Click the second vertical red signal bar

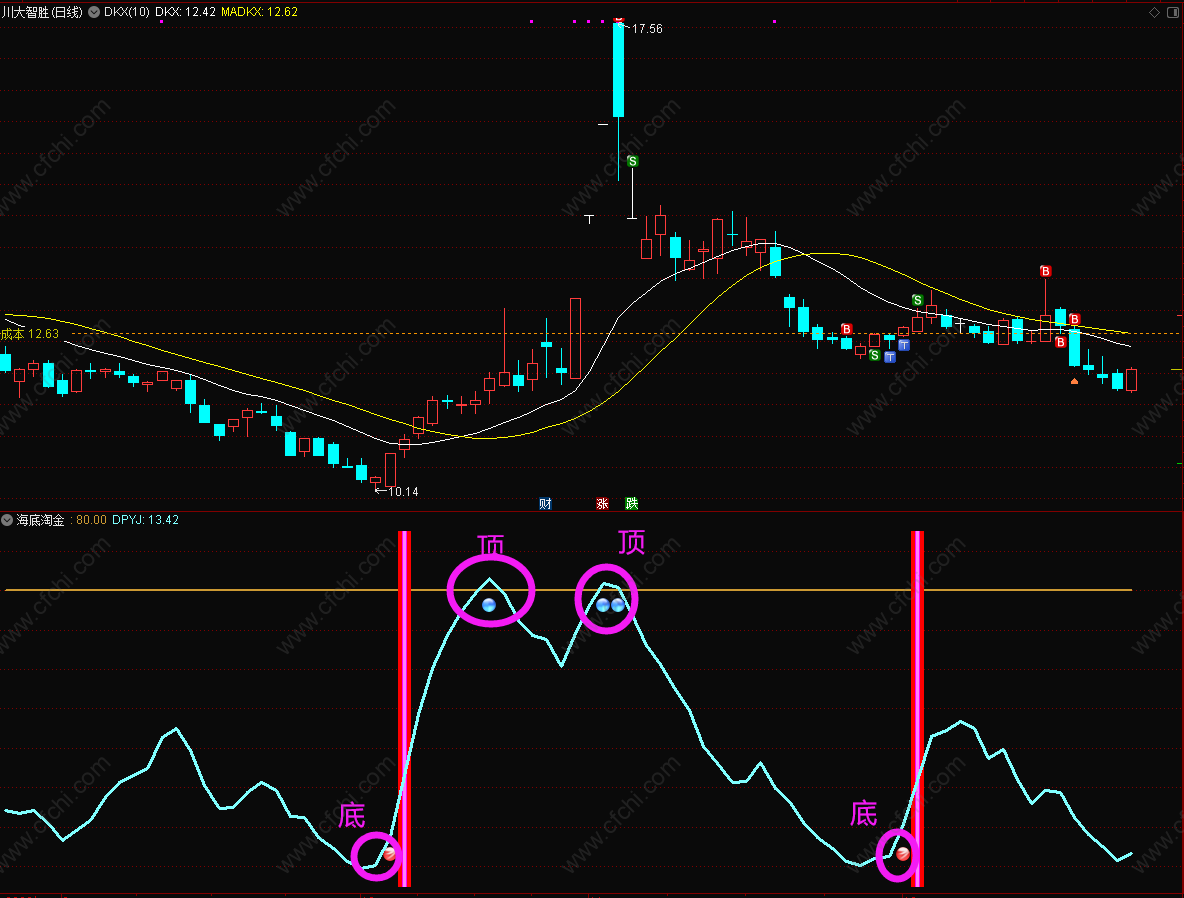917,708
